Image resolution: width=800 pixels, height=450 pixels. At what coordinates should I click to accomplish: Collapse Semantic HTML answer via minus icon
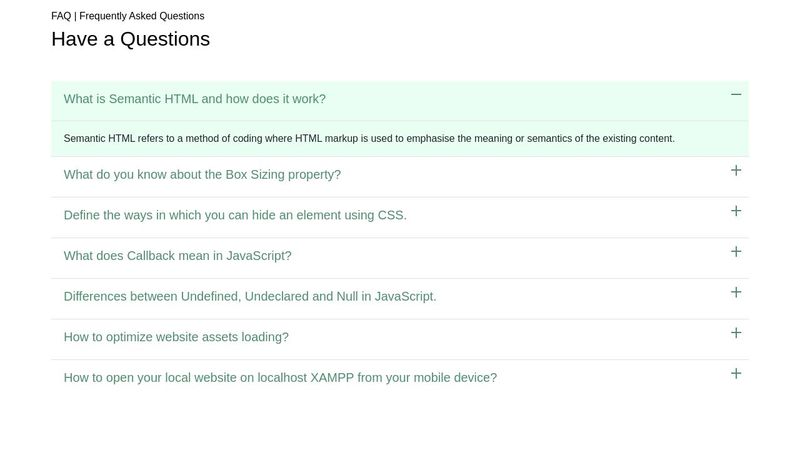[736, 94]
